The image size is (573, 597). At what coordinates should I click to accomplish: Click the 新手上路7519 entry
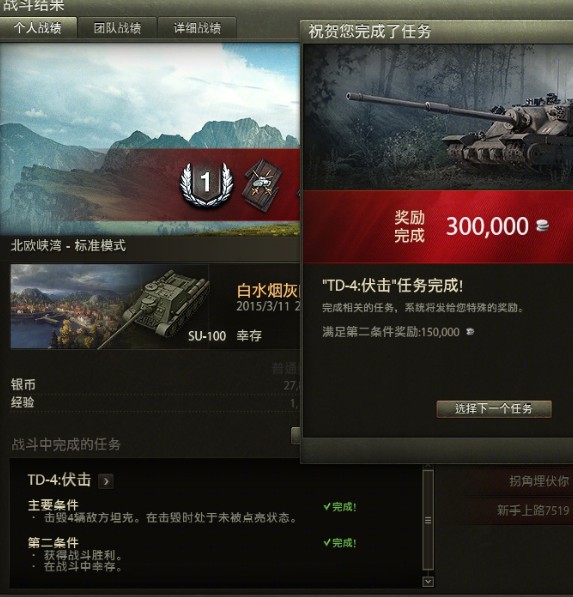(x=533, y=510)
